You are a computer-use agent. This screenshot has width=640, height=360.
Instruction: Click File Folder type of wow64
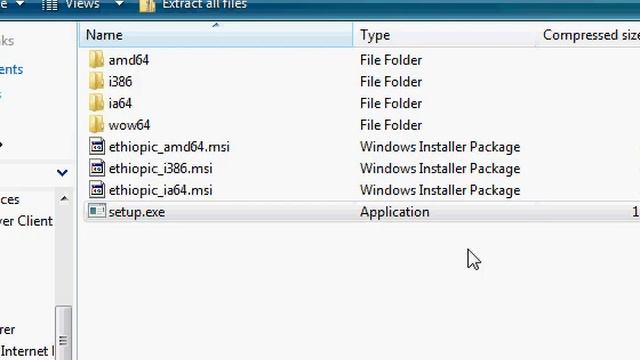pyautogui.click(x=391, y=125)
